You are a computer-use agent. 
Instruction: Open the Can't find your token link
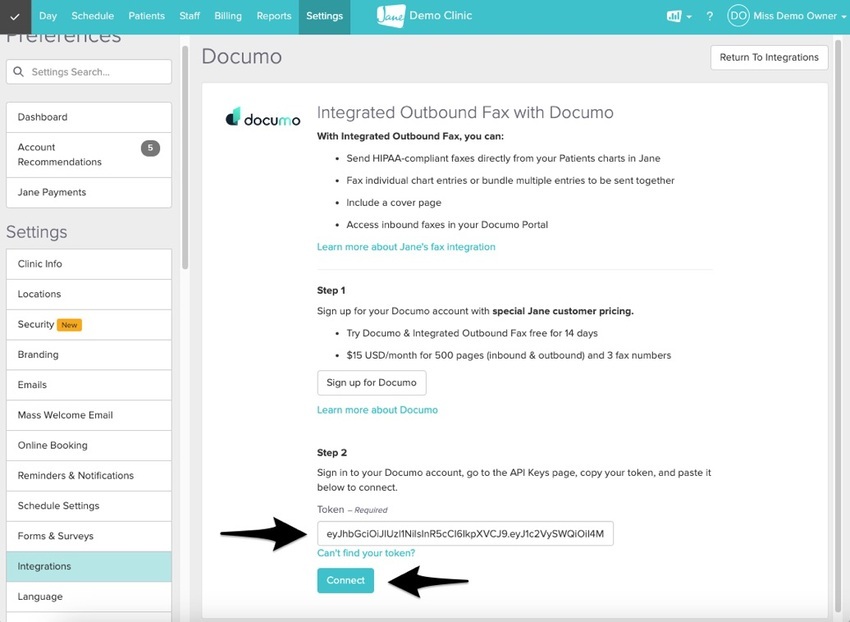tap(366, 553)
